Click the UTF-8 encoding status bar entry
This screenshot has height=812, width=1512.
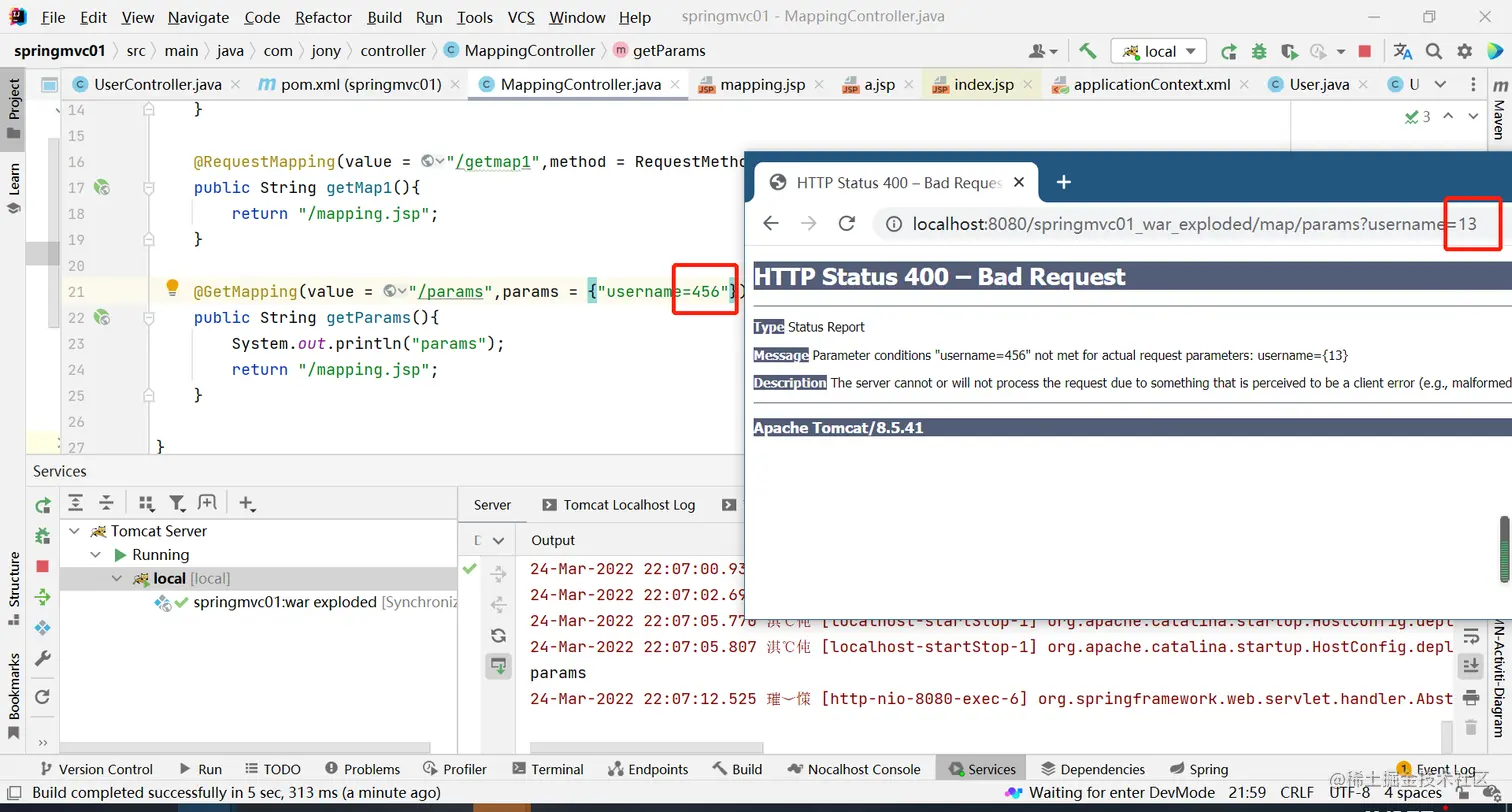1350,793
